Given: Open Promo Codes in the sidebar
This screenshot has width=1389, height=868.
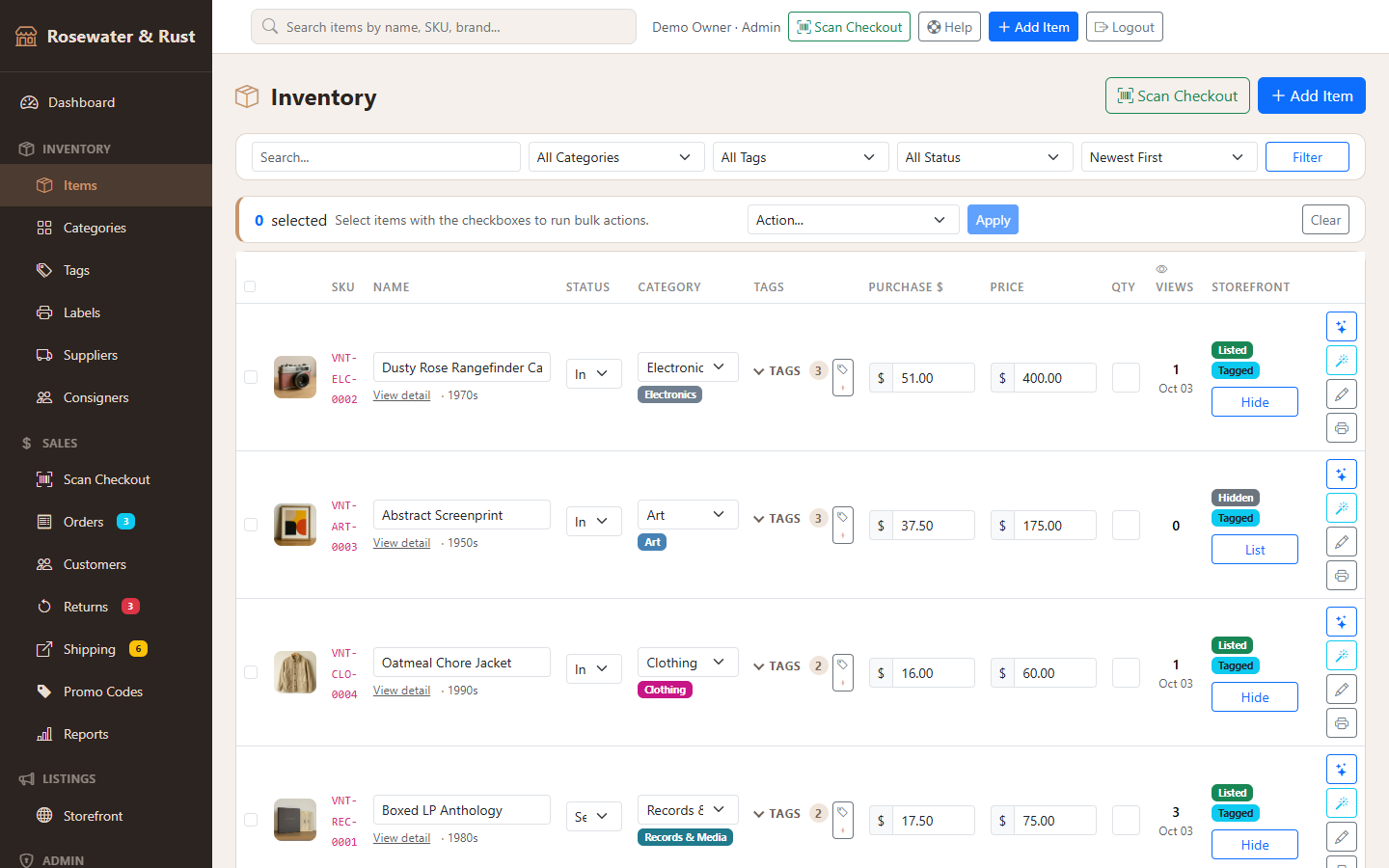Looking at the screenshot, I should pos(106,692).
